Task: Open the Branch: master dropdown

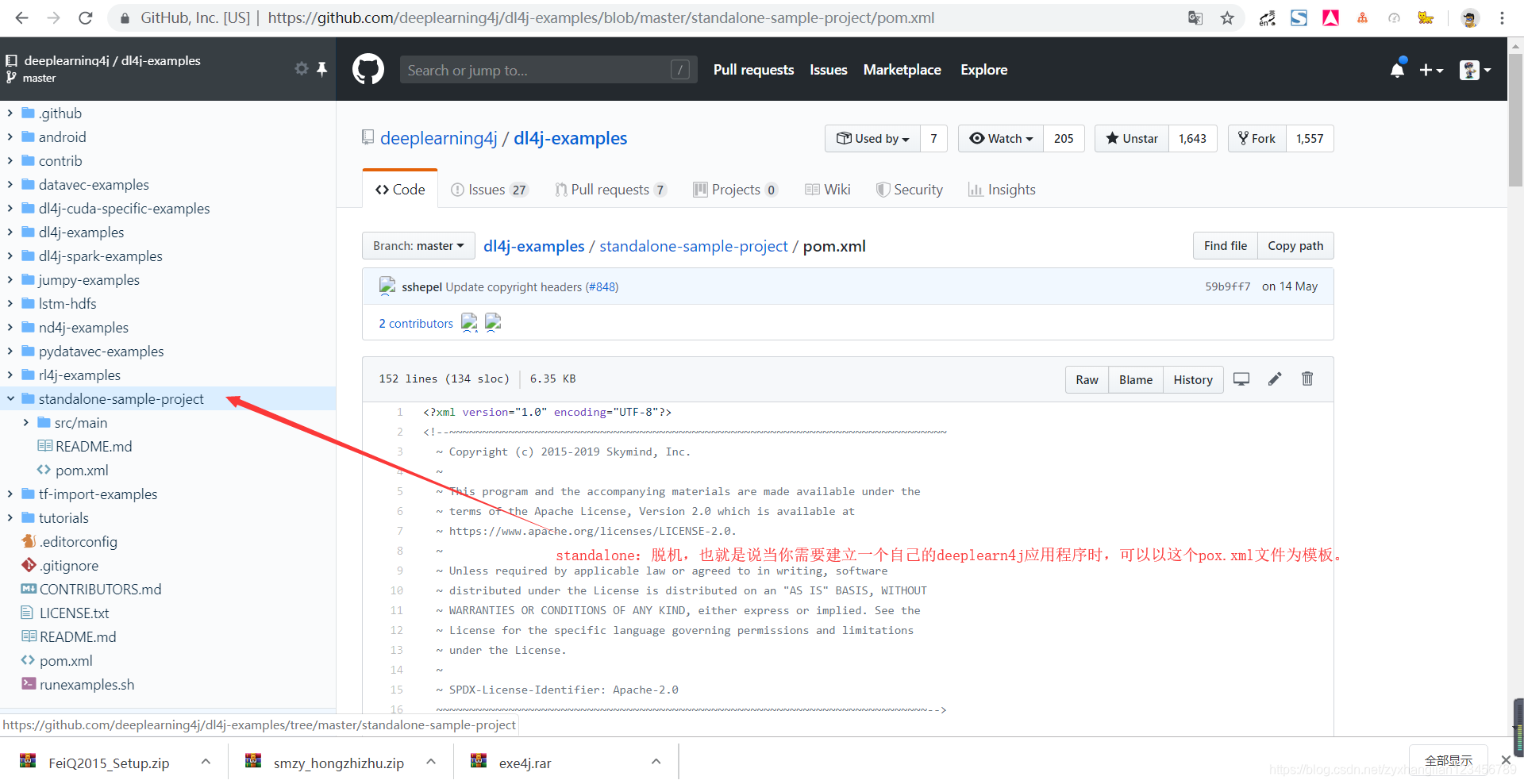Action: pyautogui.click(x=418, y=246)
